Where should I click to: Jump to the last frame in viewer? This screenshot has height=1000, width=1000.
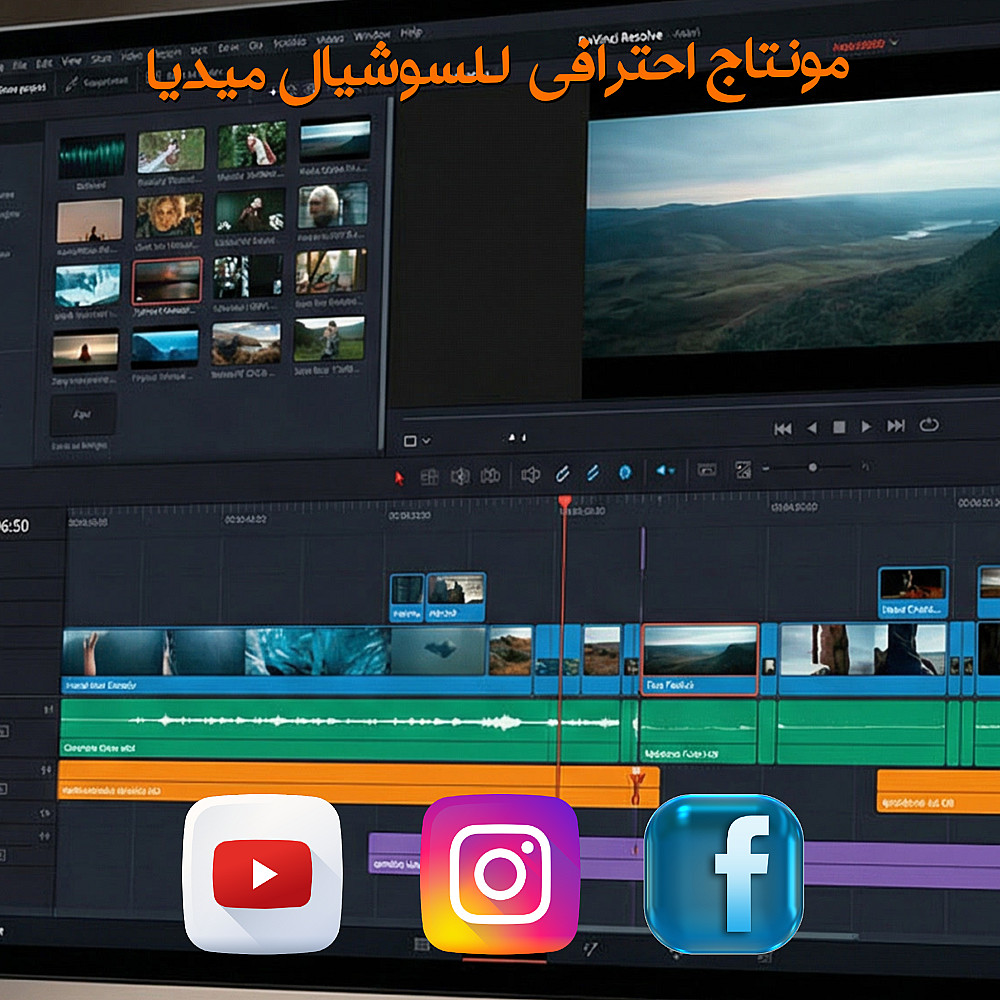click(x=895, y=425)
